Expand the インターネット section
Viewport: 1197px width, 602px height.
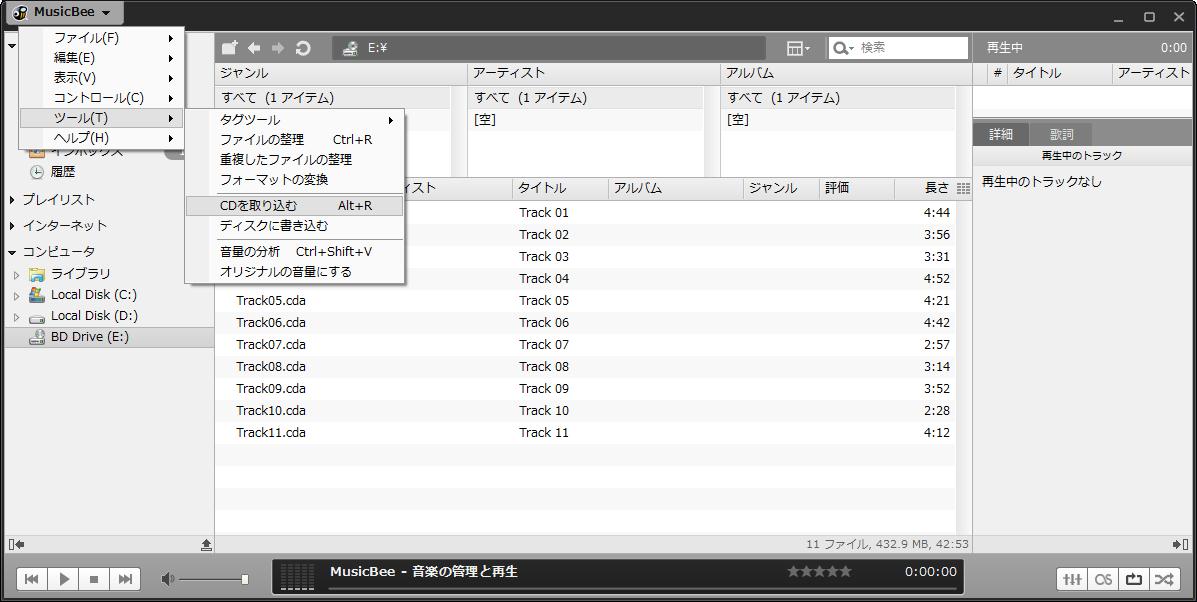tap(12, 226)
